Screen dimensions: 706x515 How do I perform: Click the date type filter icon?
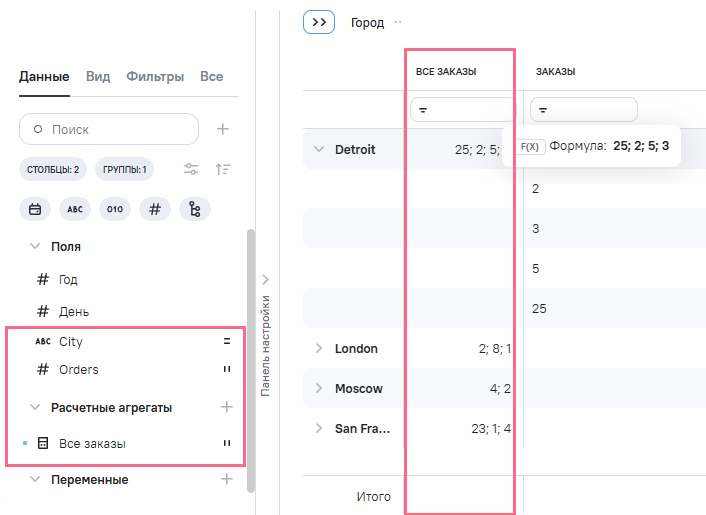[35, 209]
